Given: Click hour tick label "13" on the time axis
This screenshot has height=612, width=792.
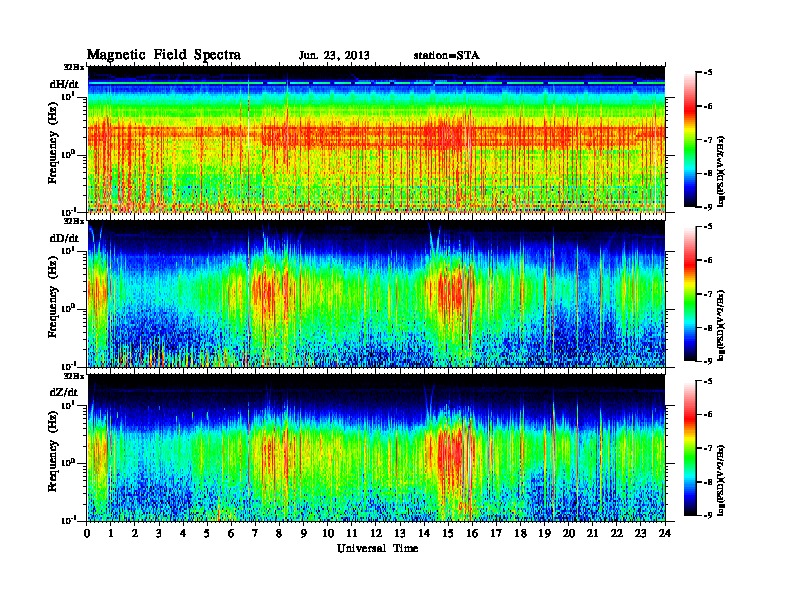Looking at the screenshot, I should (400, 533).
